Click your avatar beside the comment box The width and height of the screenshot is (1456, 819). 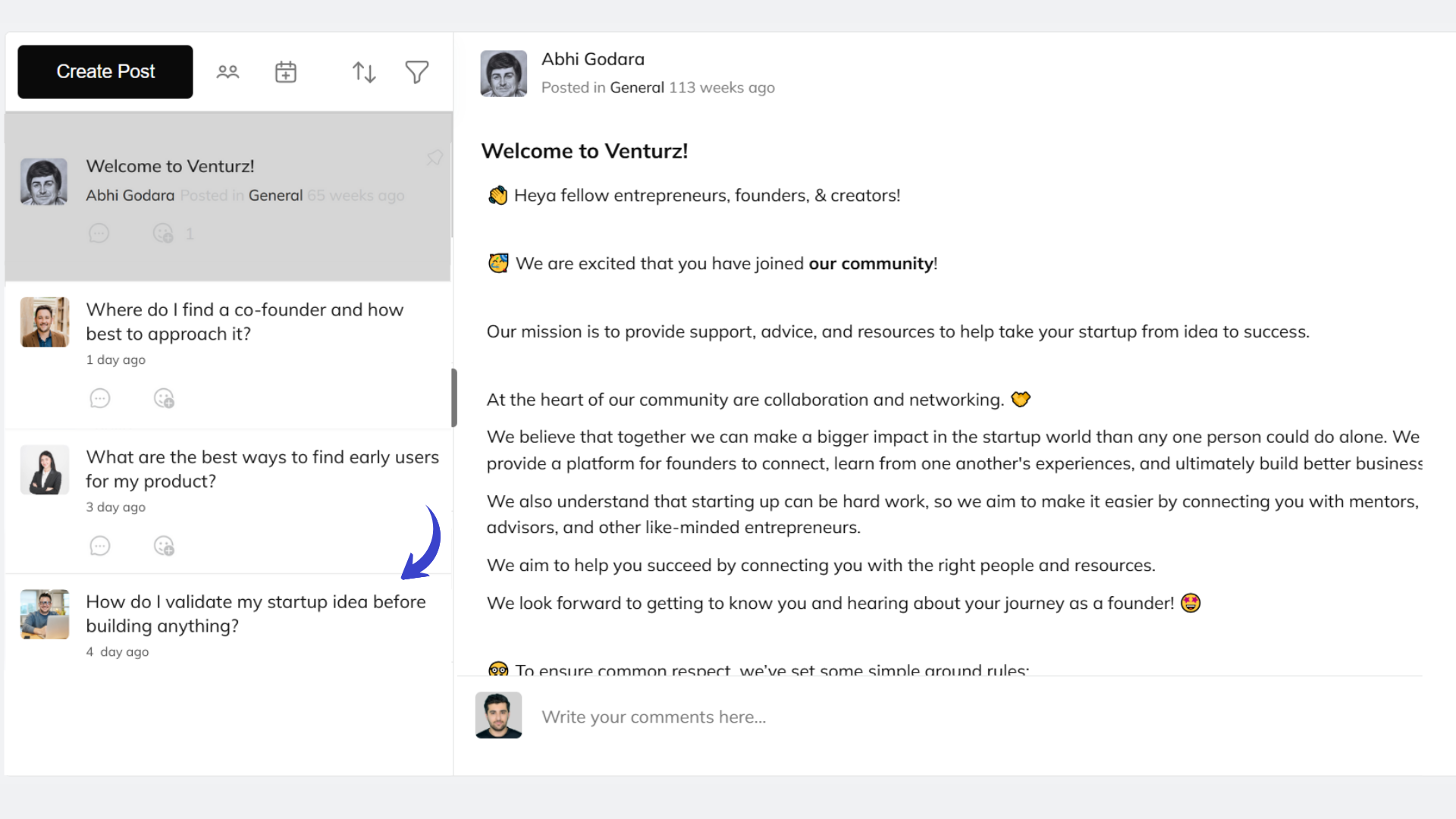[x=498, y=715]
